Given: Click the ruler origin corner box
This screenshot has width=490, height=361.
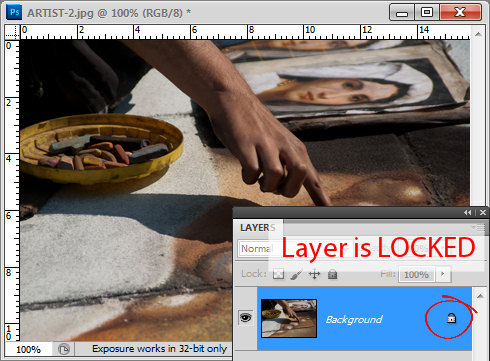Looking at the screenshot, I should [12, 32].
